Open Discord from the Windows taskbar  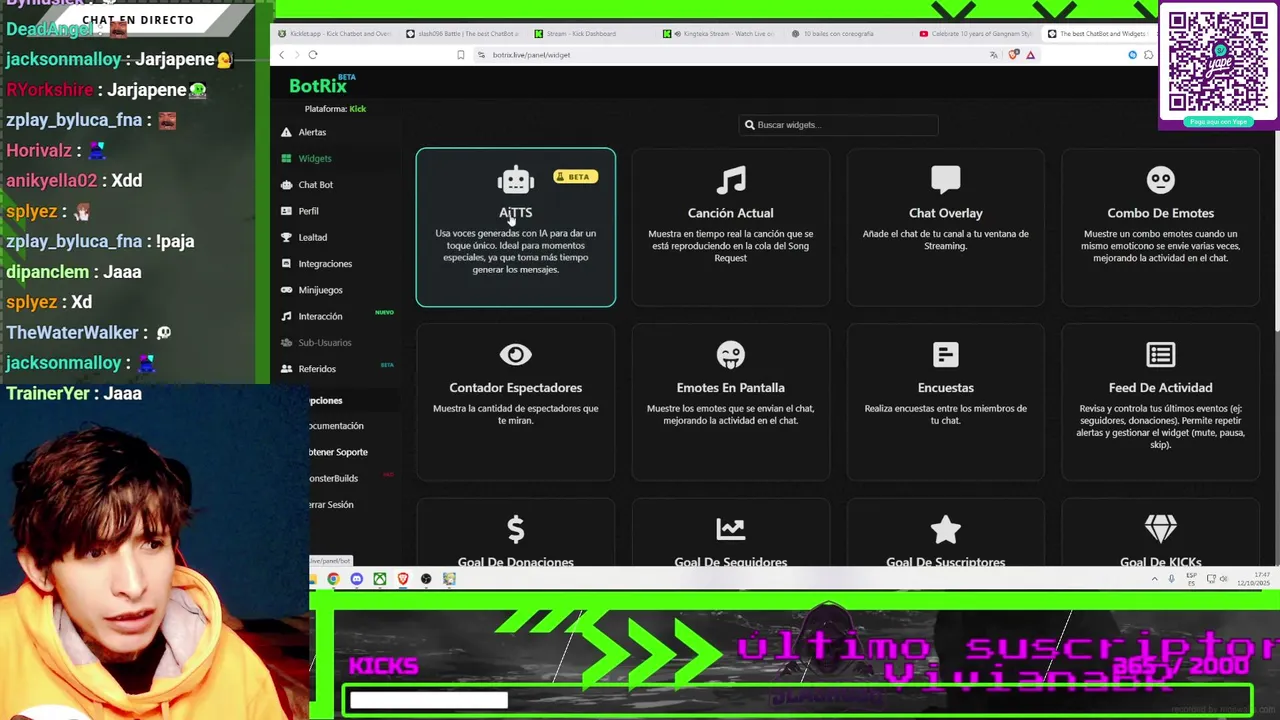point(356,579)
